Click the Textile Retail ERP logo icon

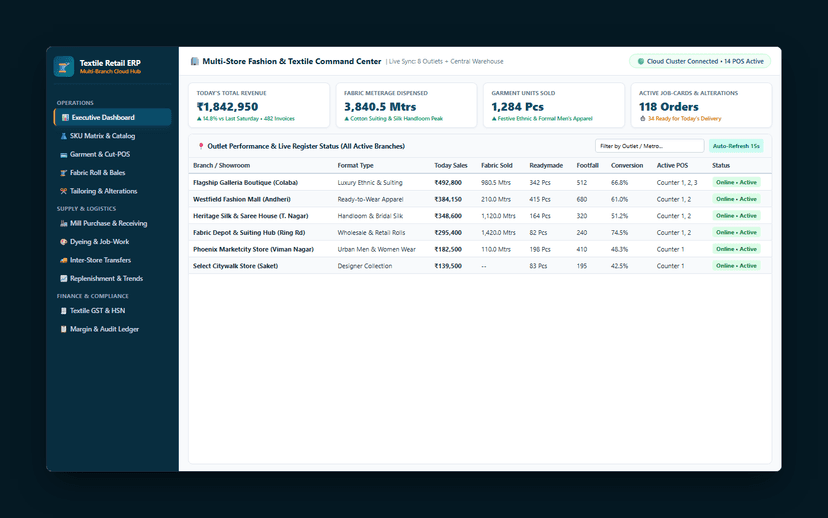pos(64,67)
